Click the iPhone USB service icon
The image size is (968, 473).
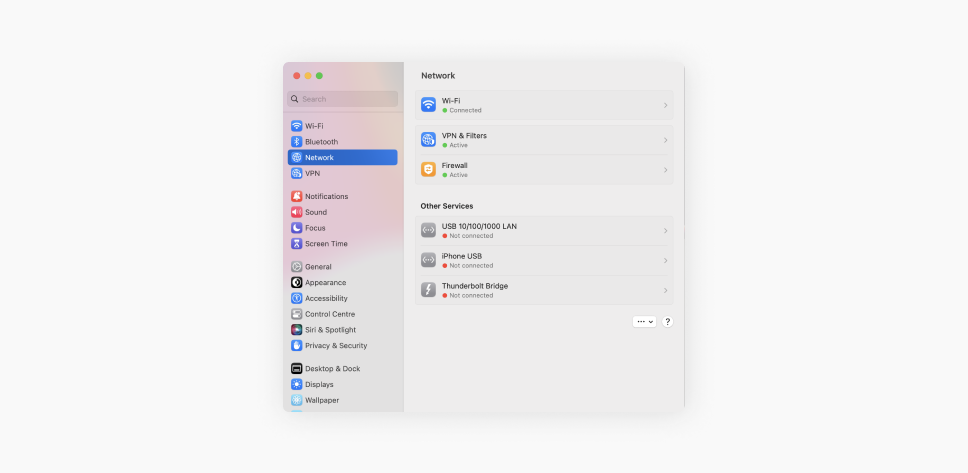point(428,260)
